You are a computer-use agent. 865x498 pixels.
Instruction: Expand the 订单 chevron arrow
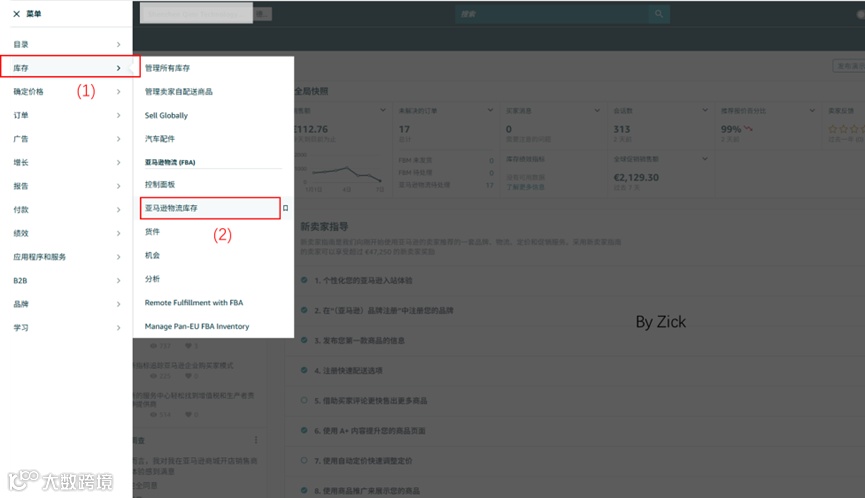point(118,115)
